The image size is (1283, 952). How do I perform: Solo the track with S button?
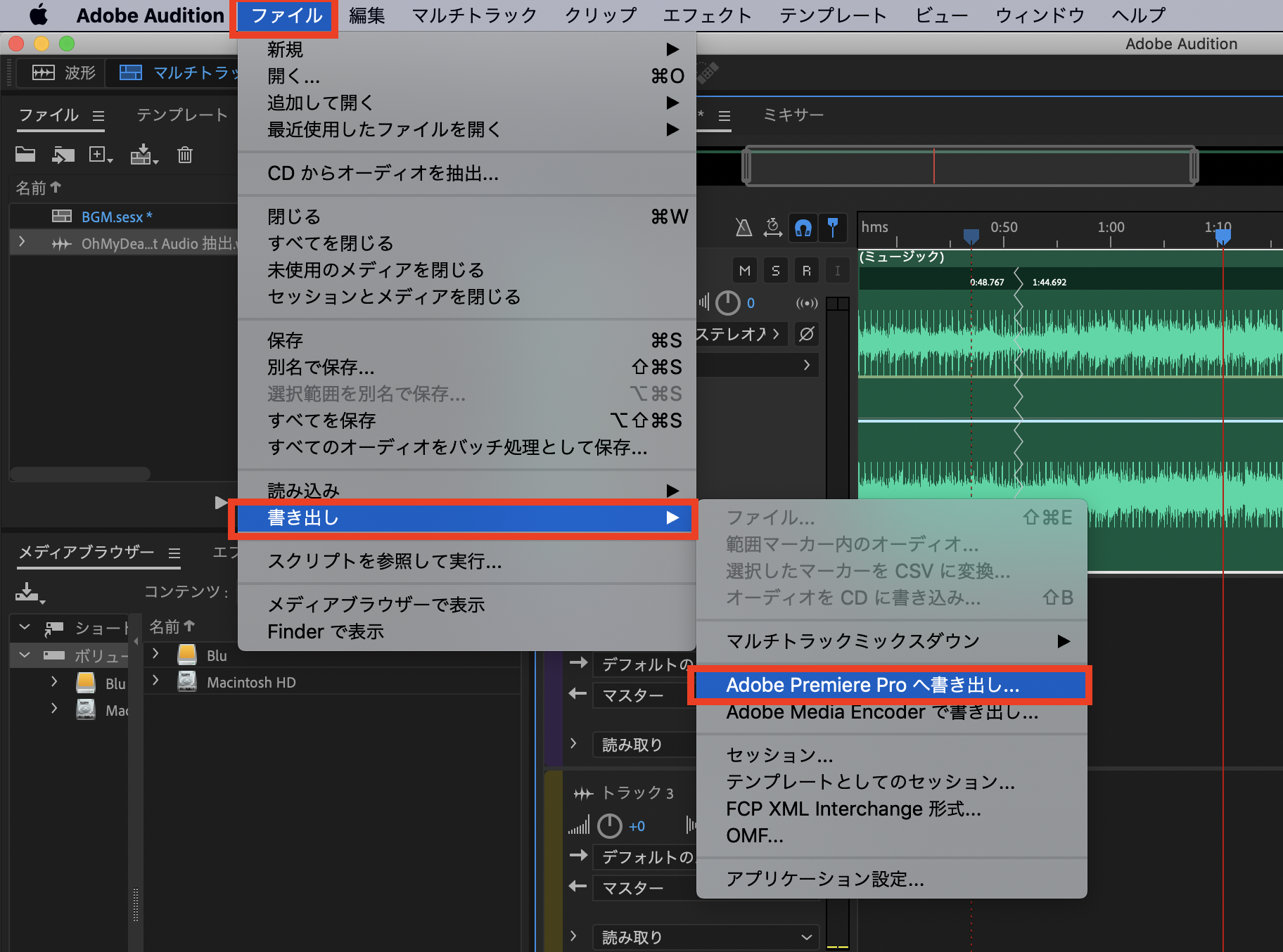[776, 271]
